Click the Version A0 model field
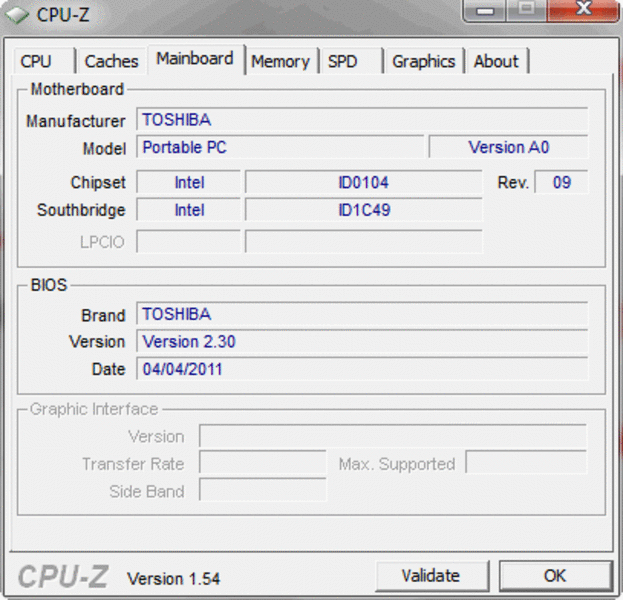The height and width of the screenshot is (600, 623). tap(509, 147)
